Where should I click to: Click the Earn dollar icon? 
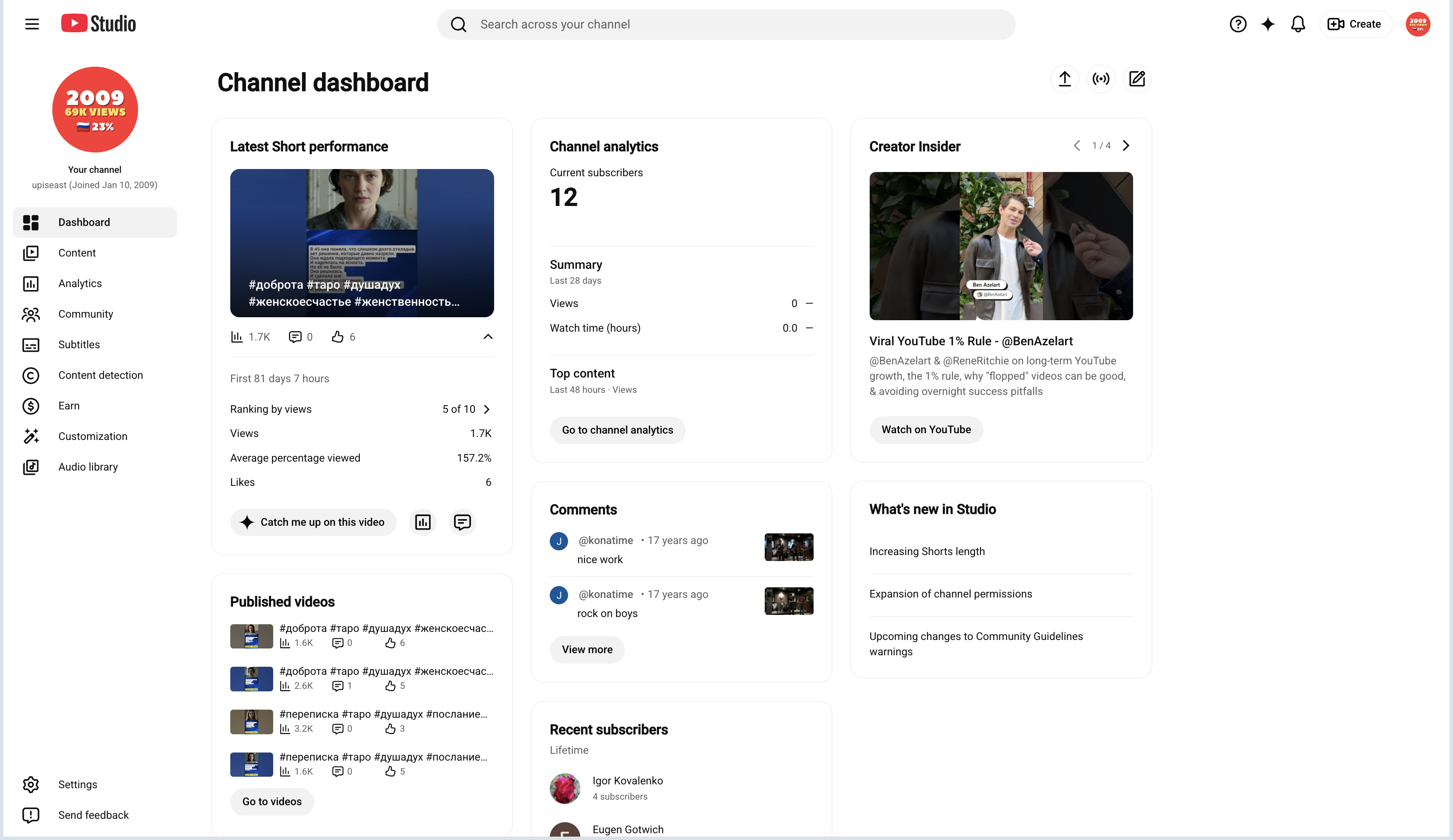31,406
